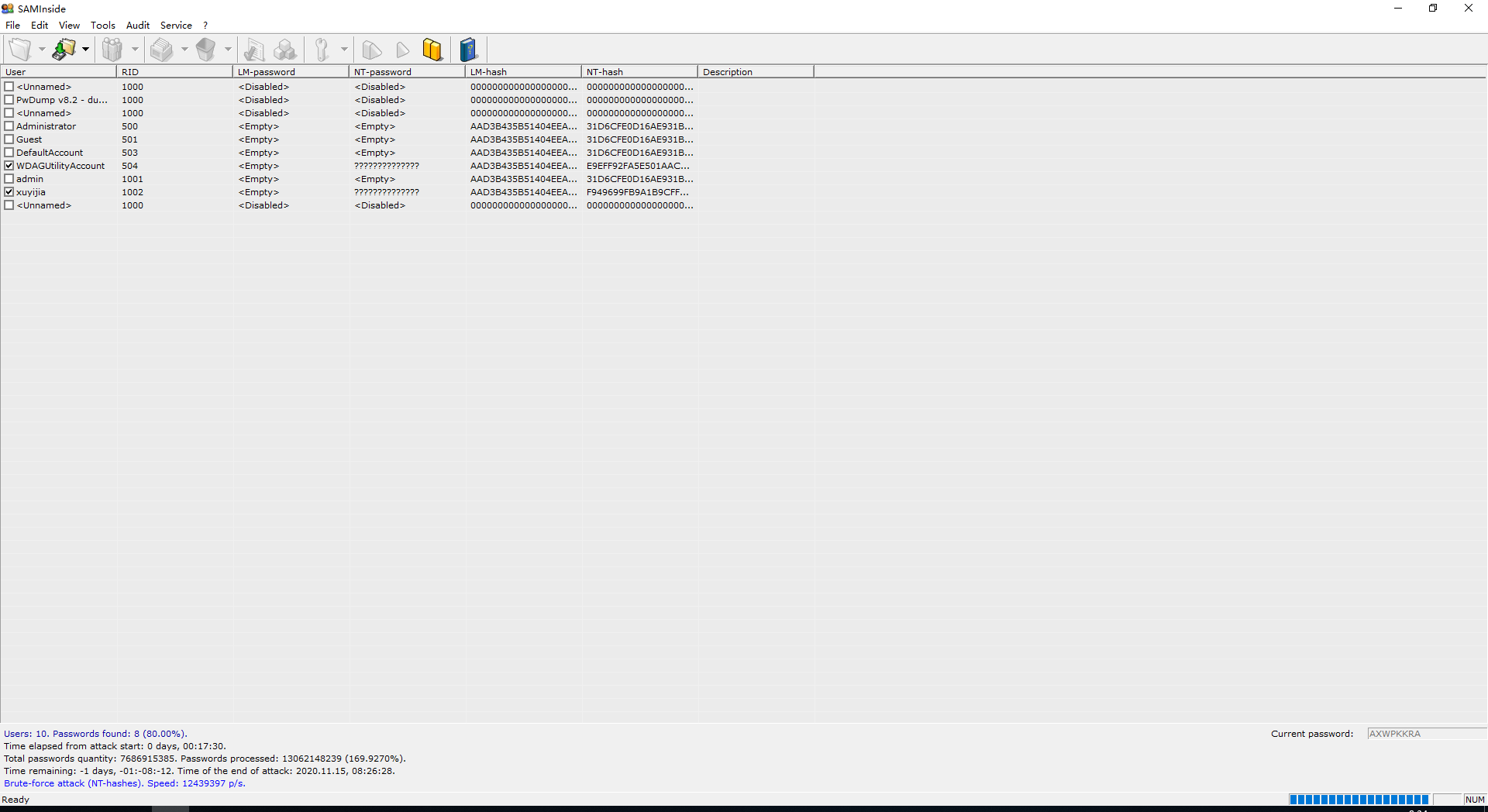Toggle the PwDump v8.2 row checkbox
This screenshot has height=812, width=1488.
tap(9, 100)
